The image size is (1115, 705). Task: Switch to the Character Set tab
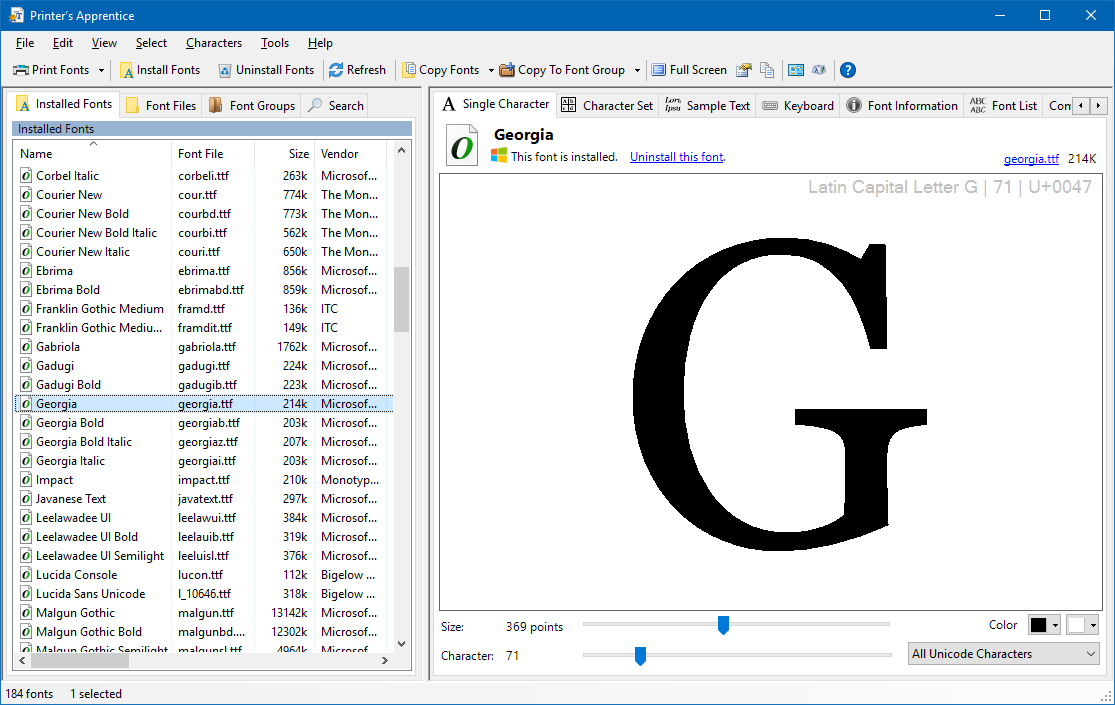click(607, 105)
